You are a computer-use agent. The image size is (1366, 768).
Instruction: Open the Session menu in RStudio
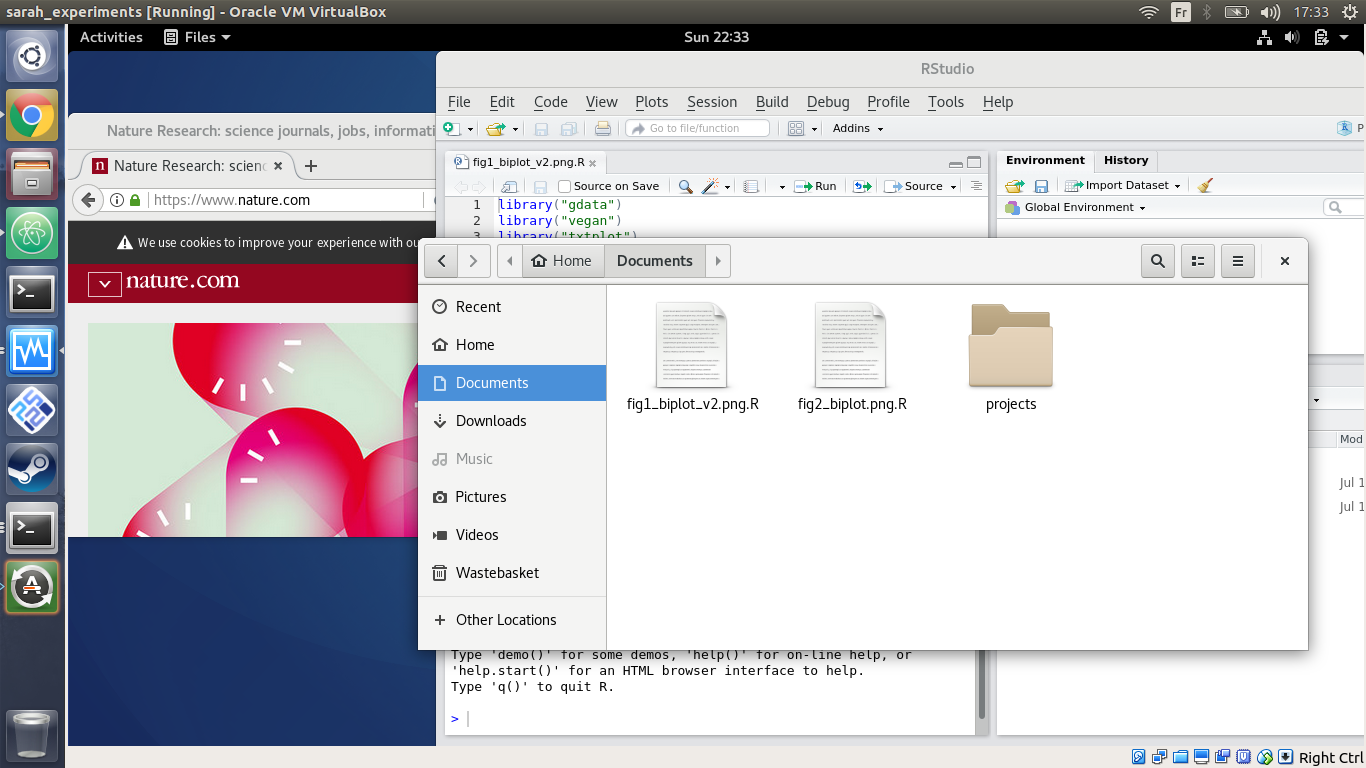point(712,102)
